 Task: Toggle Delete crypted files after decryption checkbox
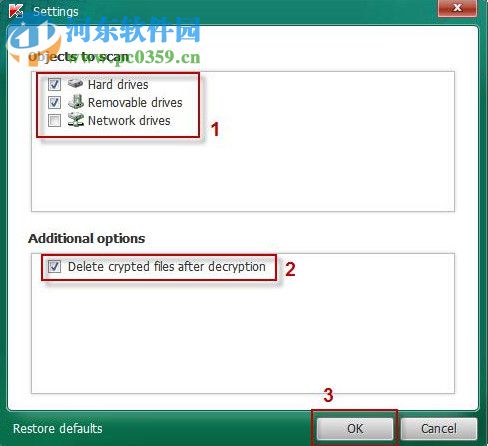click(54, 266)
